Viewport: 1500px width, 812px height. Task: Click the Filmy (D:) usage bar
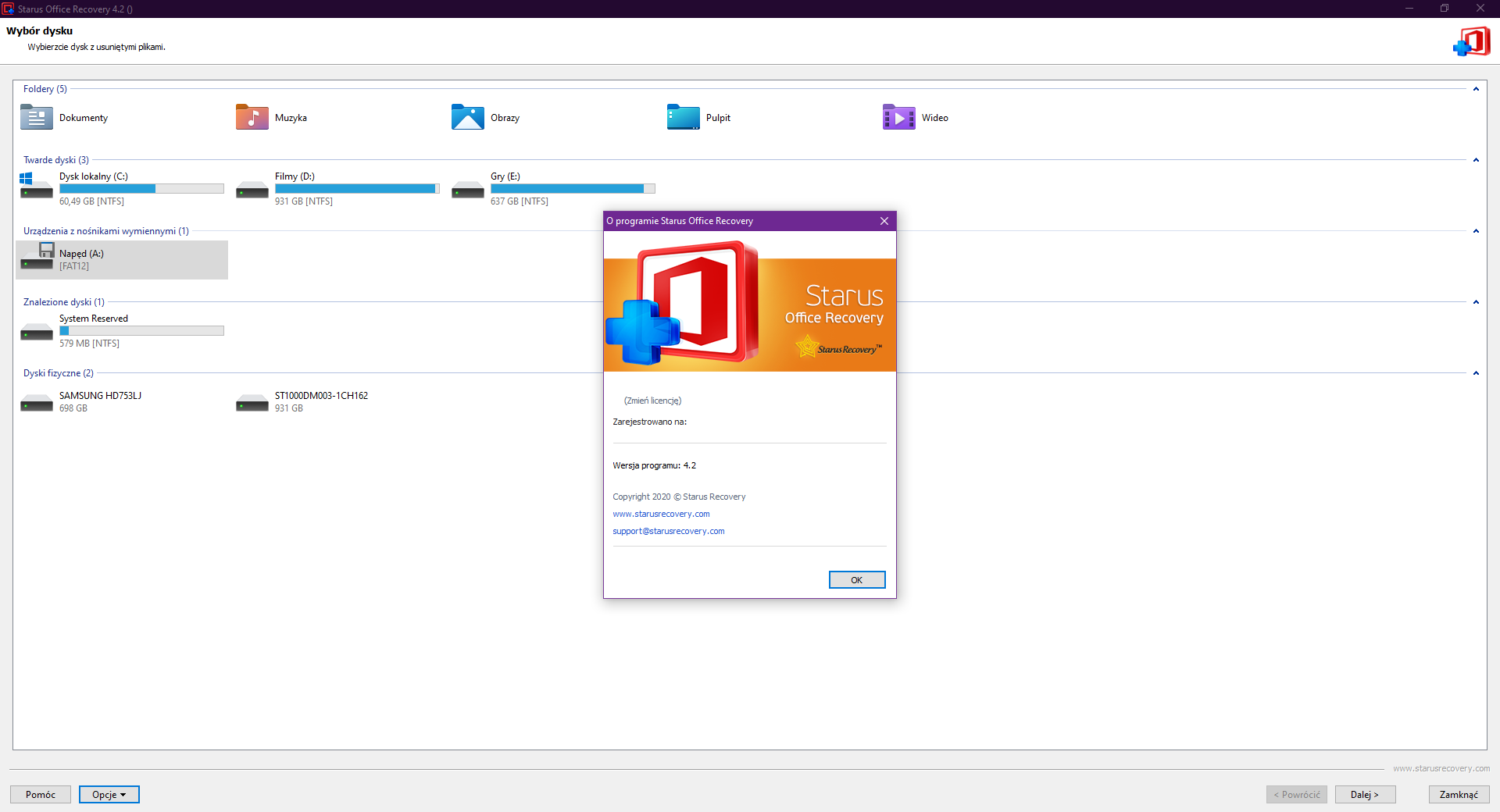pyautogui.click(x=357, y=189)
